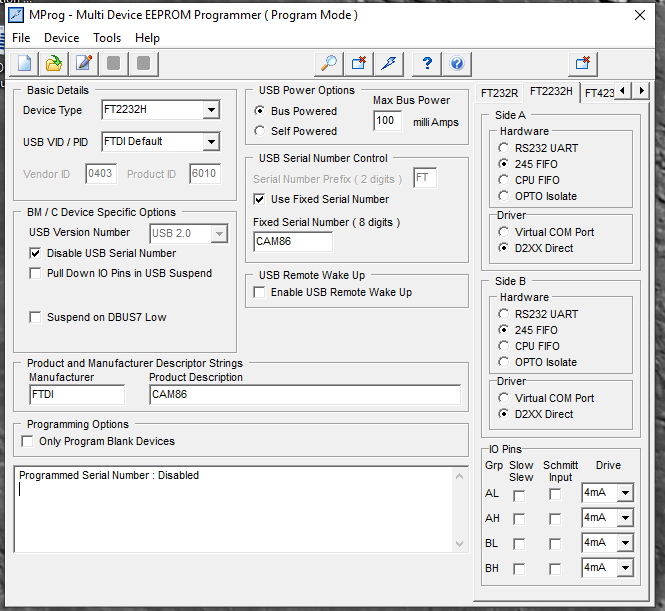The height and width of the screenshot is (611, 665).
Task: Click the far-right toolbar erase icon
Action: click(583, 64)
